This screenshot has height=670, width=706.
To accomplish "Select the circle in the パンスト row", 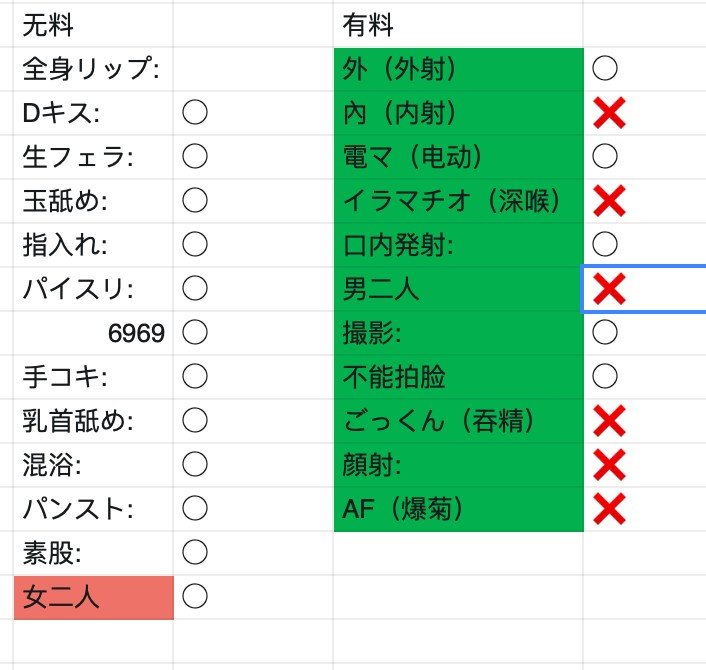I will point(195,508).
